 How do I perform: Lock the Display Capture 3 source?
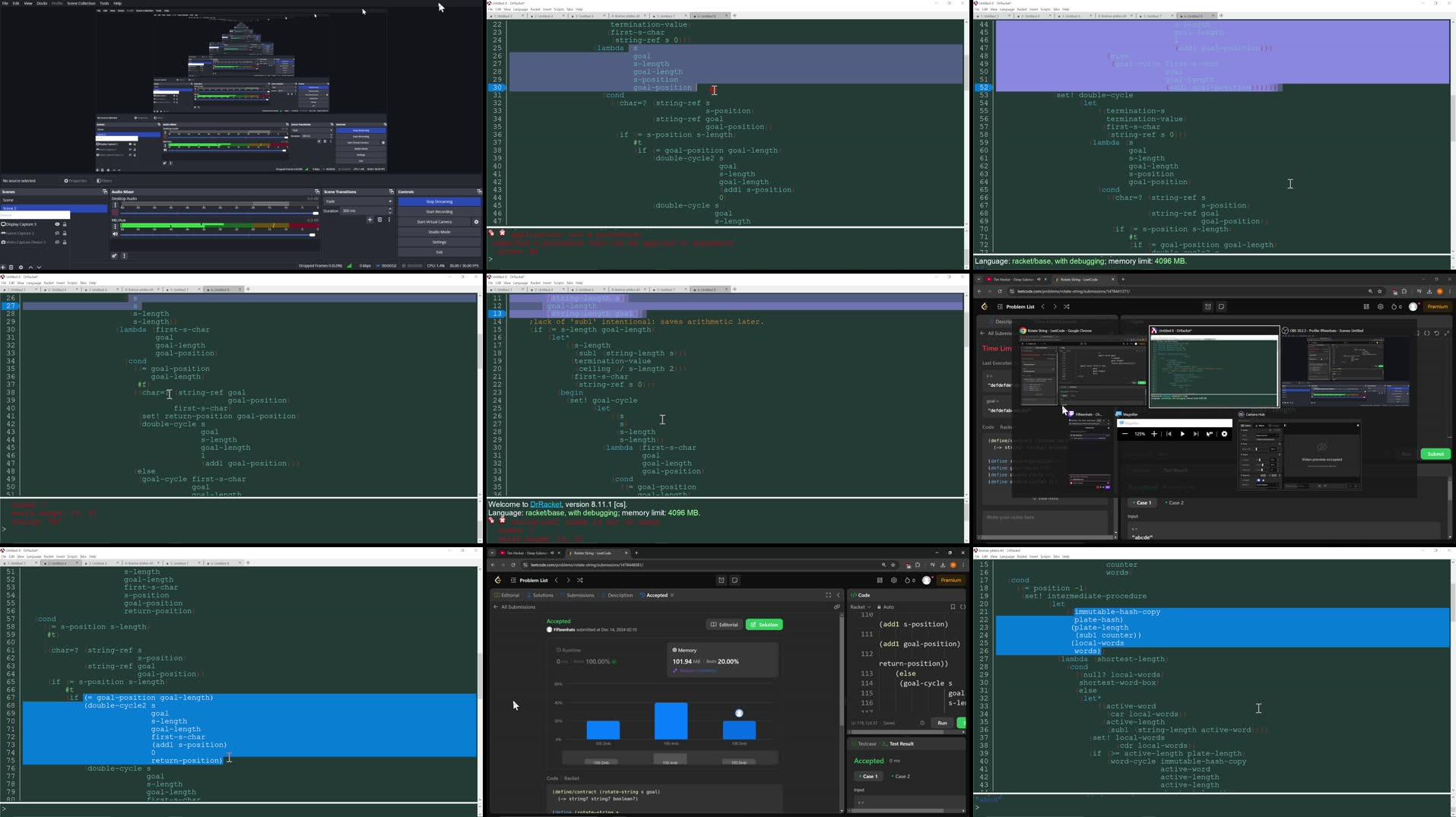point(65,224)
